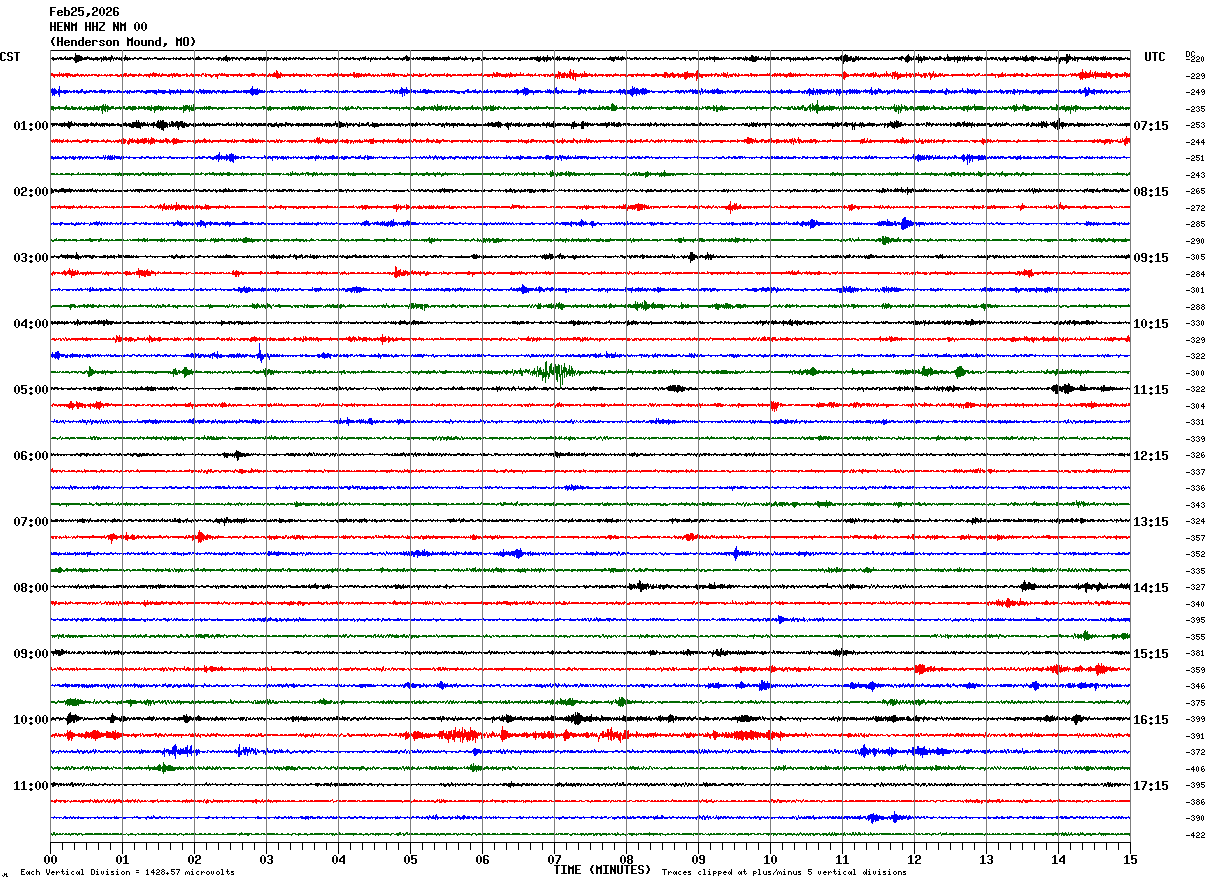This screenshot has height=886, width=1210.
Task: Click the UTC timezone label
Action: click(x=1155, y=57)
